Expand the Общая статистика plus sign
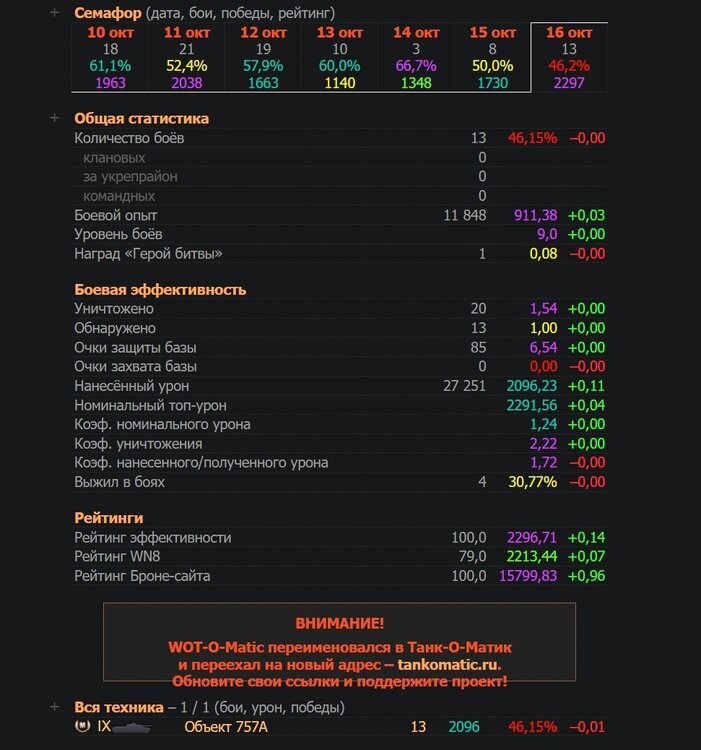701x750 pixels. coord(55,118)
